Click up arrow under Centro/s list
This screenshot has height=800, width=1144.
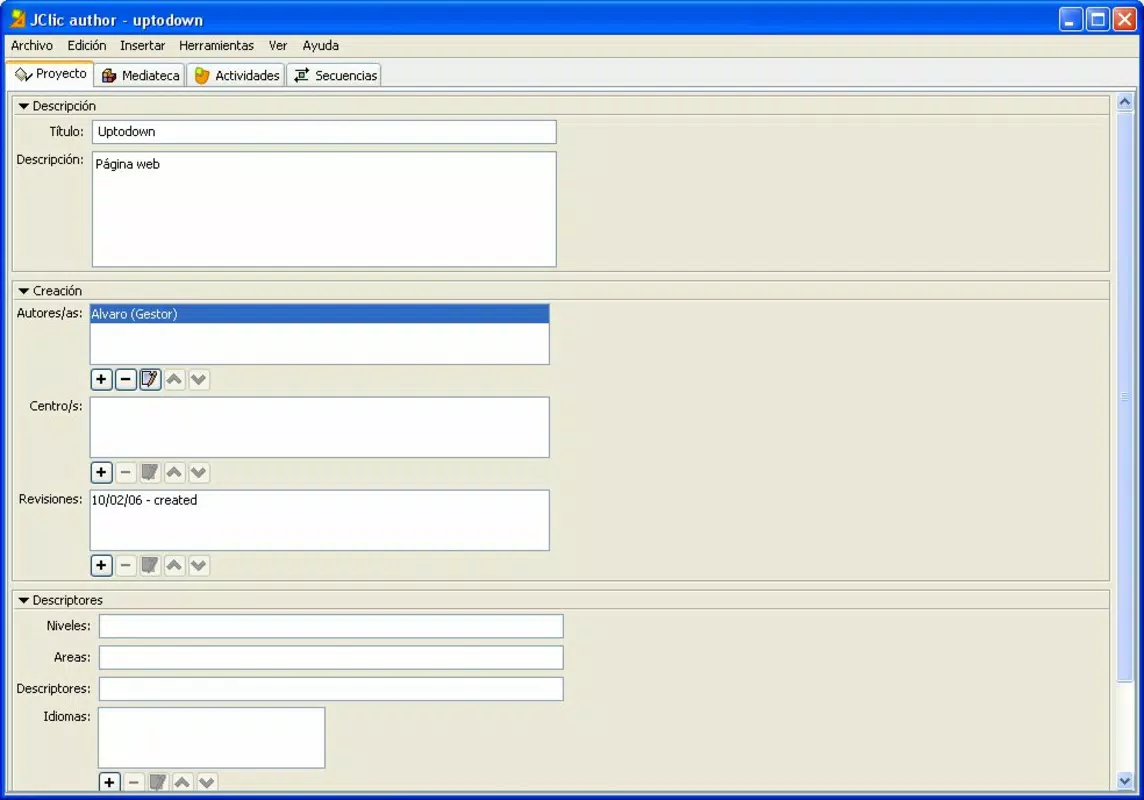tap(174, 473)
